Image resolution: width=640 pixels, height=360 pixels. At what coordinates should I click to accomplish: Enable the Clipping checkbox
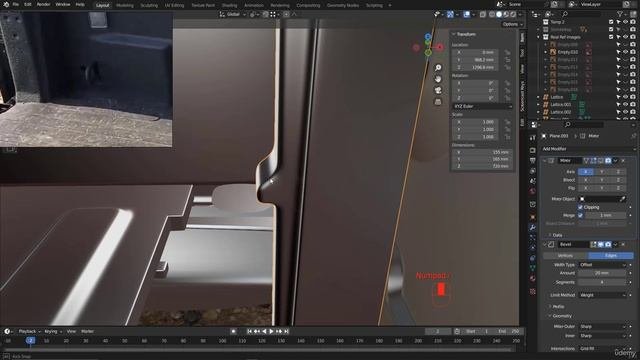[580, 207]
